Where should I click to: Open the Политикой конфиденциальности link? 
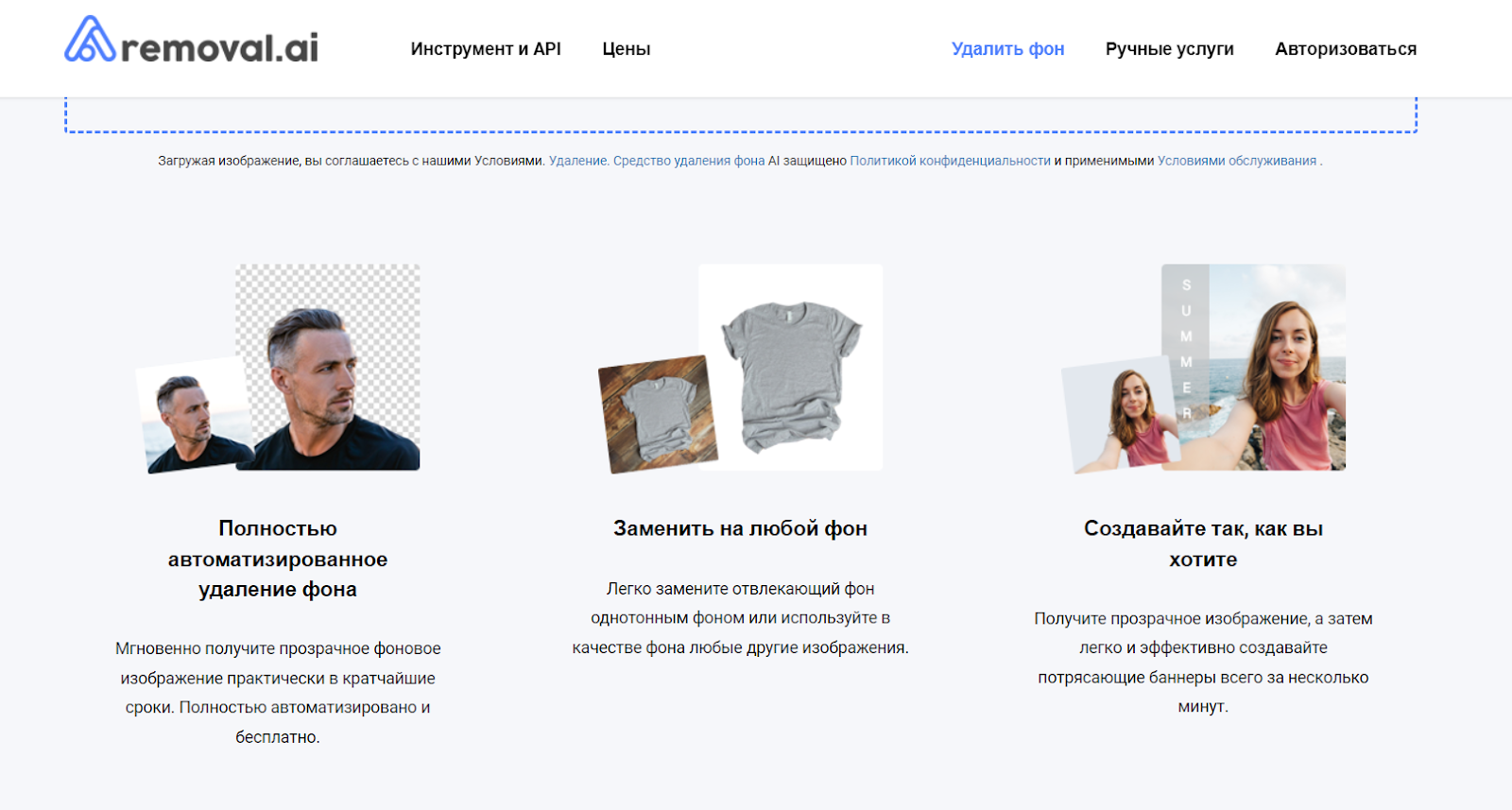[x=950, y=162]
